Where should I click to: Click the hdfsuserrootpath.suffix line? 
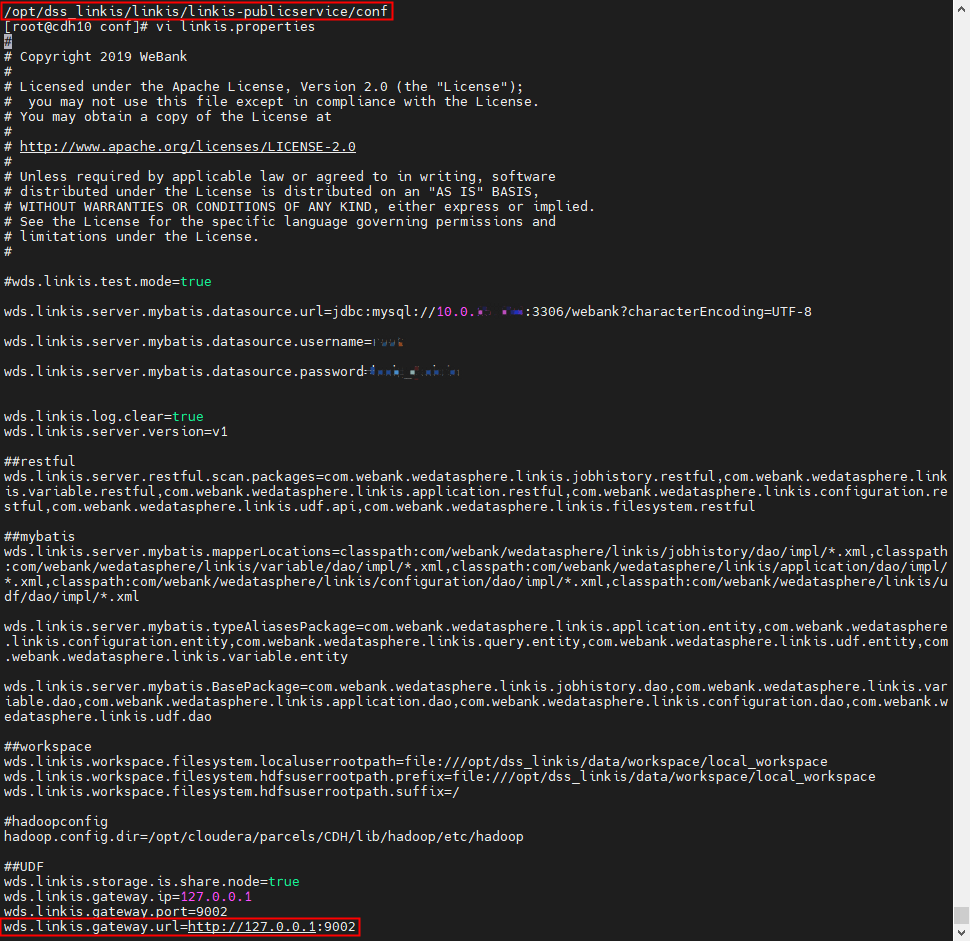231,792
